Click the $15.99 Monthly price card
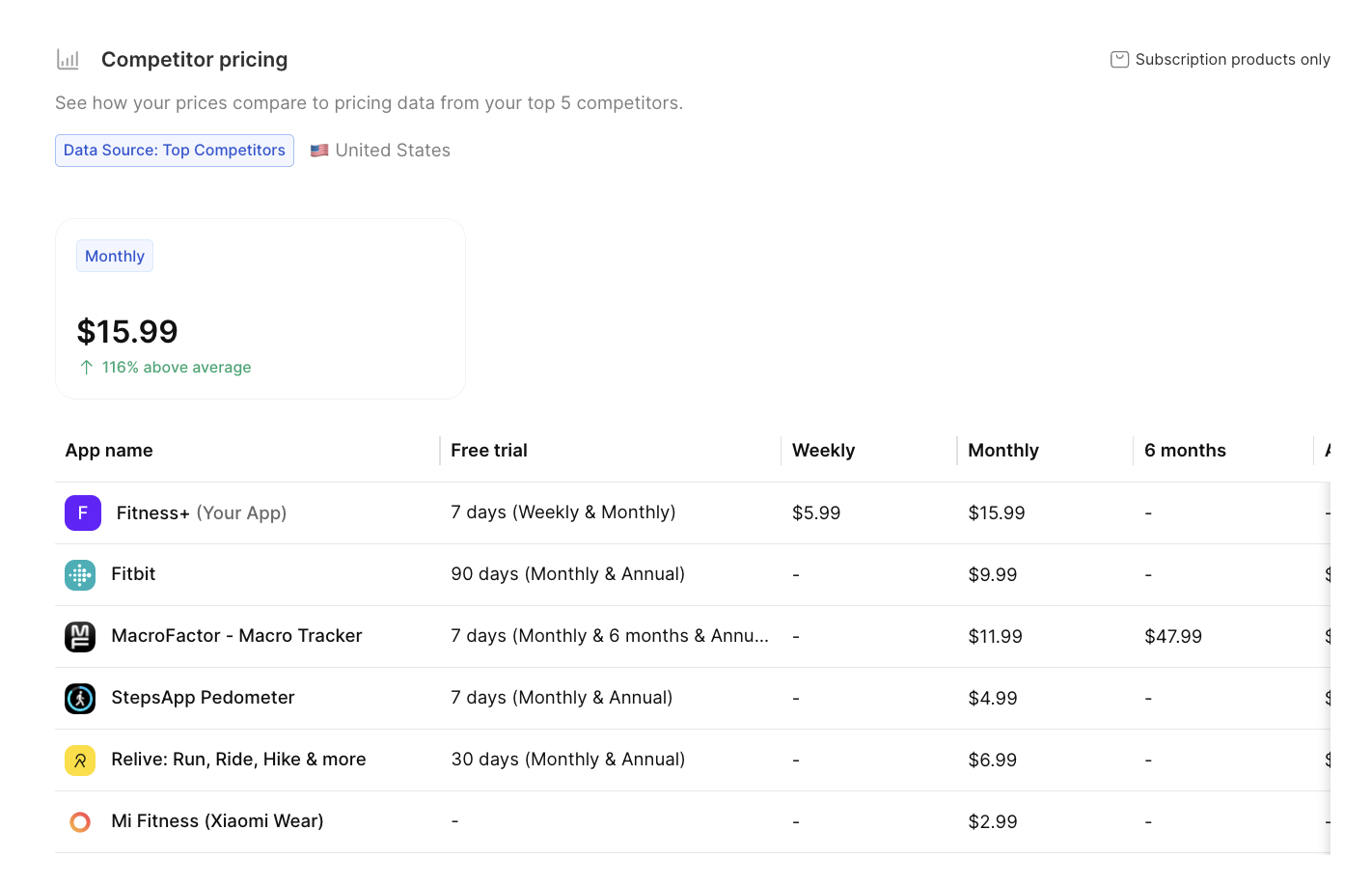 point(261,309)
